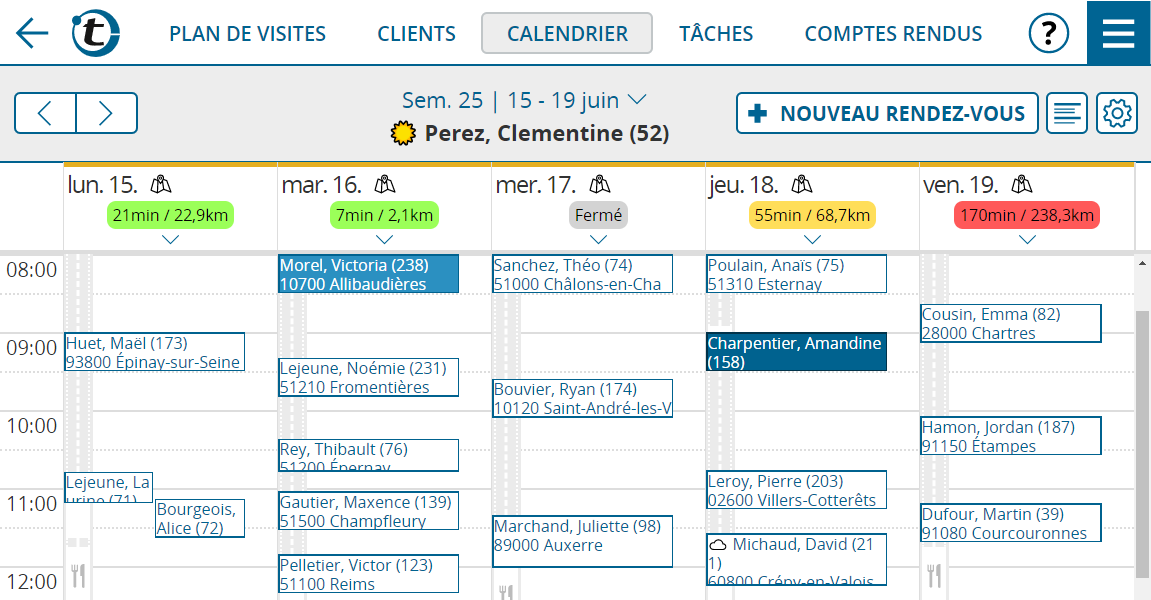Go to the Plan de visites tab

(247, 33)
